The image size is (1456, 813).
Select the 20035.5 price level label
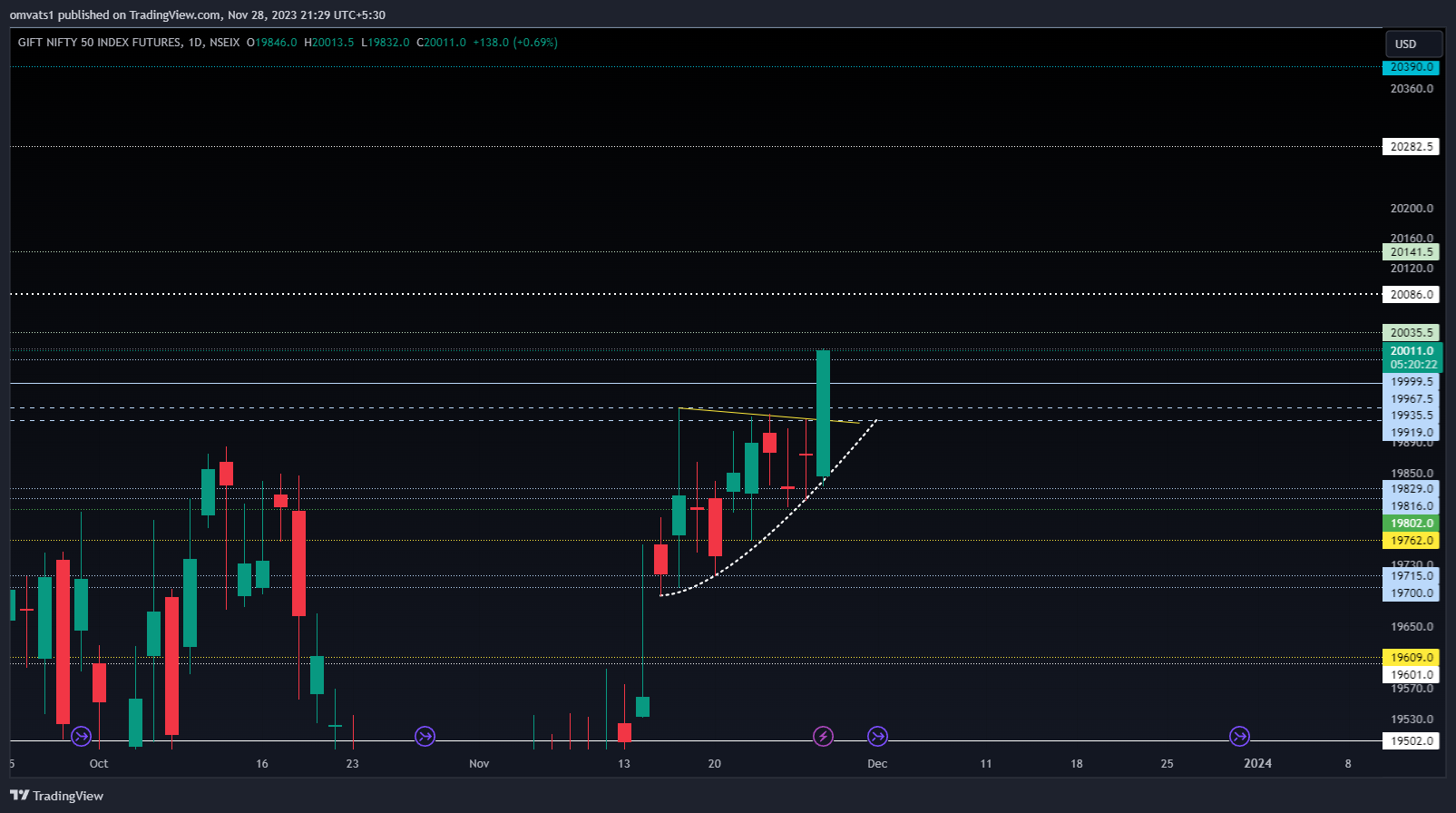1411,333
